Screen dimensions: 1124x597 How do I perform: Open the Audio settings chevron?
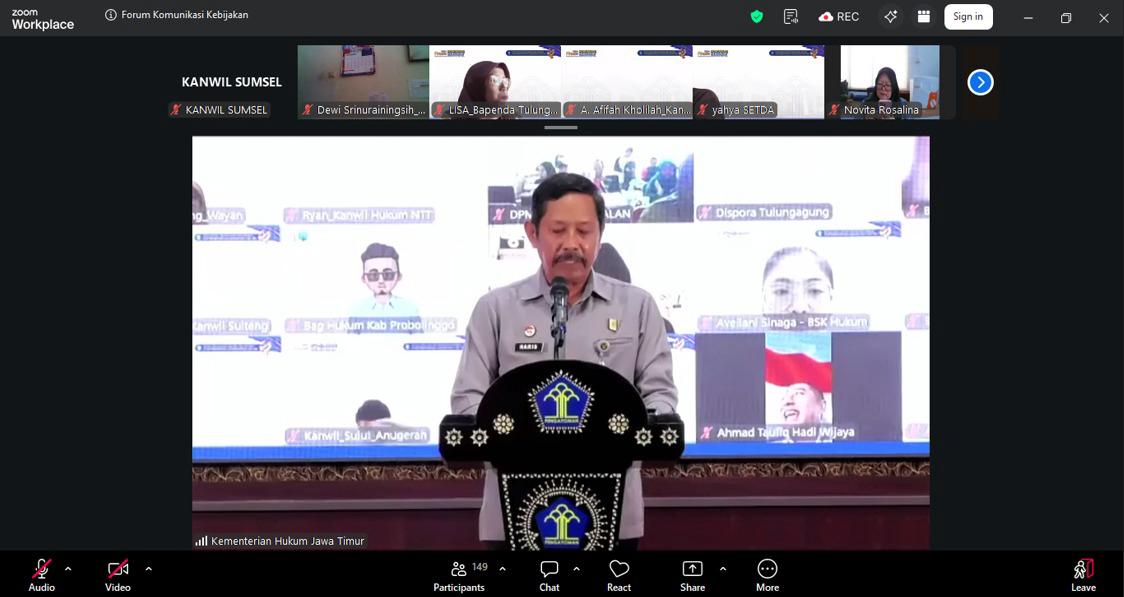[x=67, y=567]
